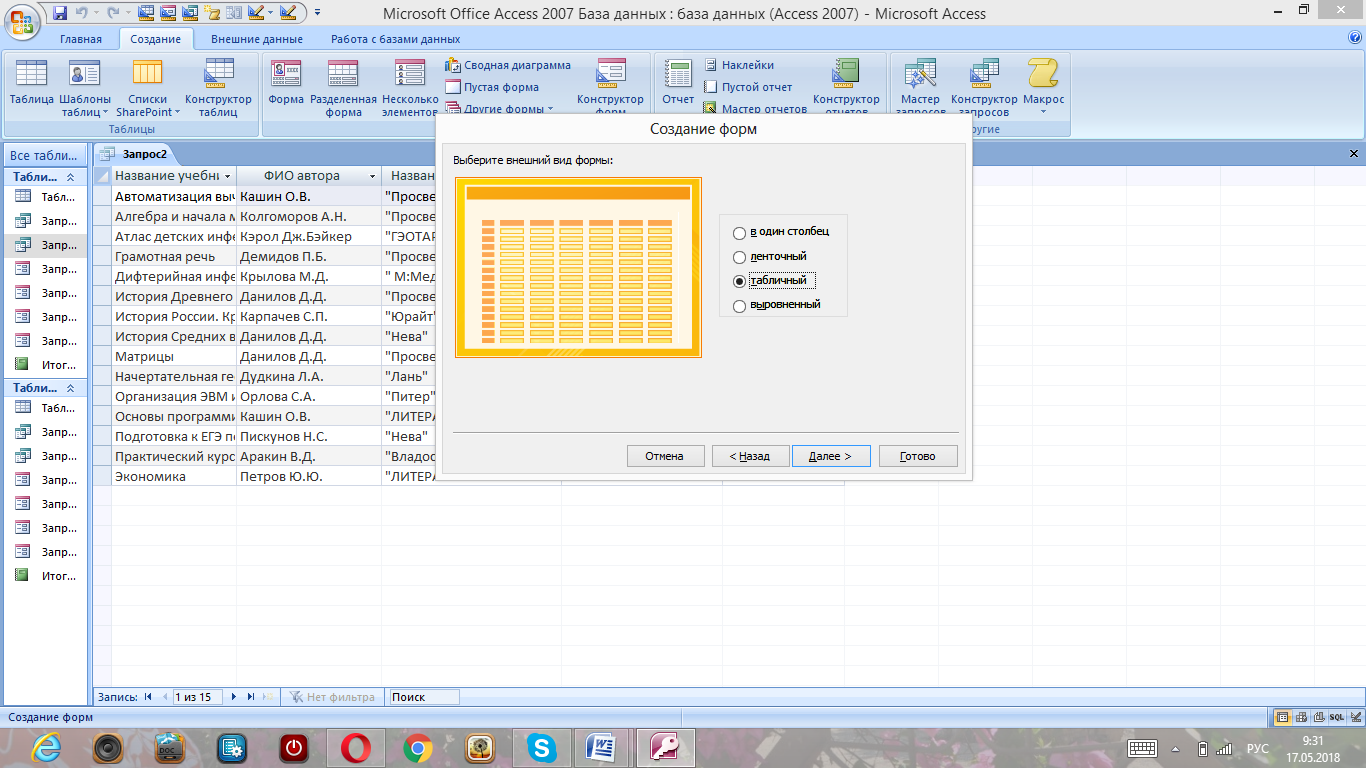
Task: Switch to the Главная ribbon tab
Action: pyautogui.click(x=81, y=39)
